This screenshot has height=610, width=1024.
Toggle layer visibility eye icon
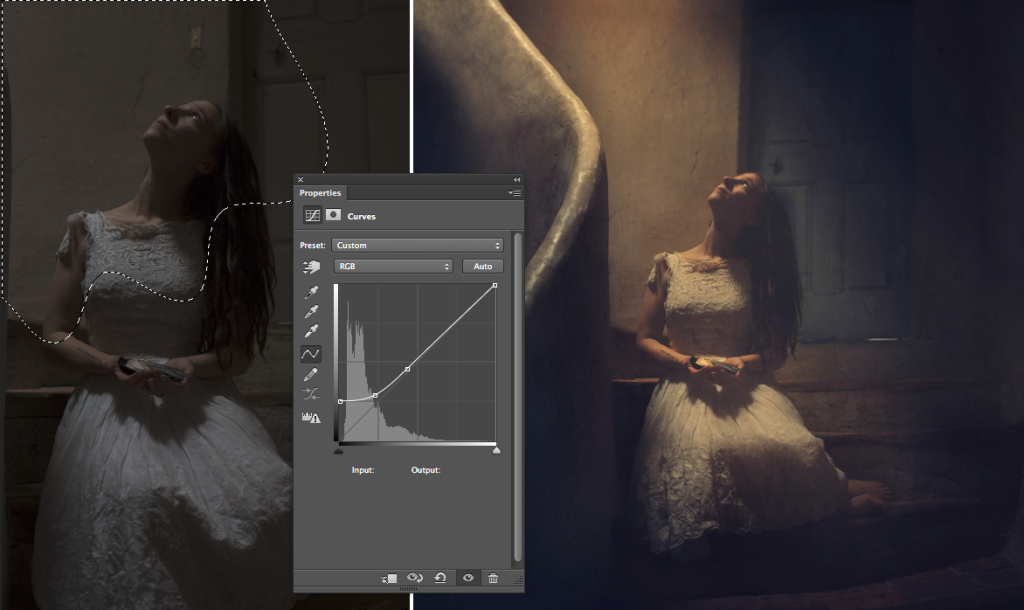pyautogui.click(x=466, y=578)
